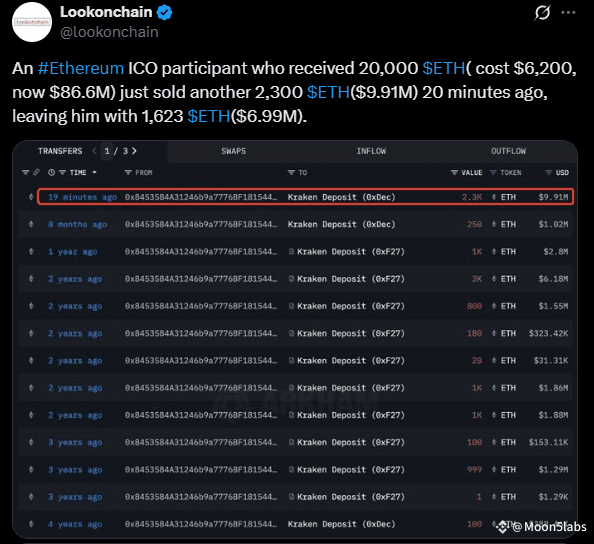Click the current page number 1 field
594x544 pixels.
[x=107, y=151]
